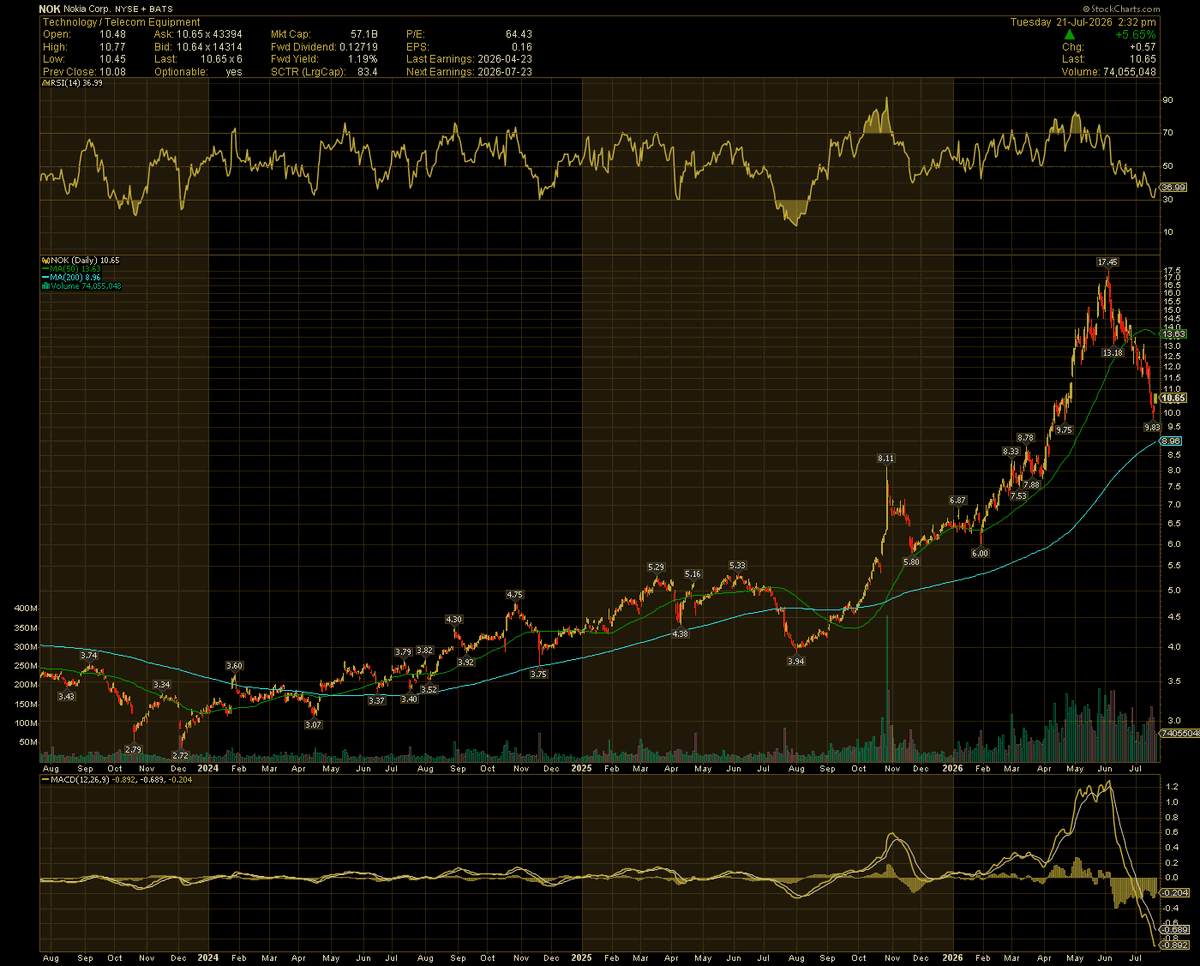Select the MA(200) 8.96 legend entry
Screen dimensions: 1200x966
pos(72,277)
